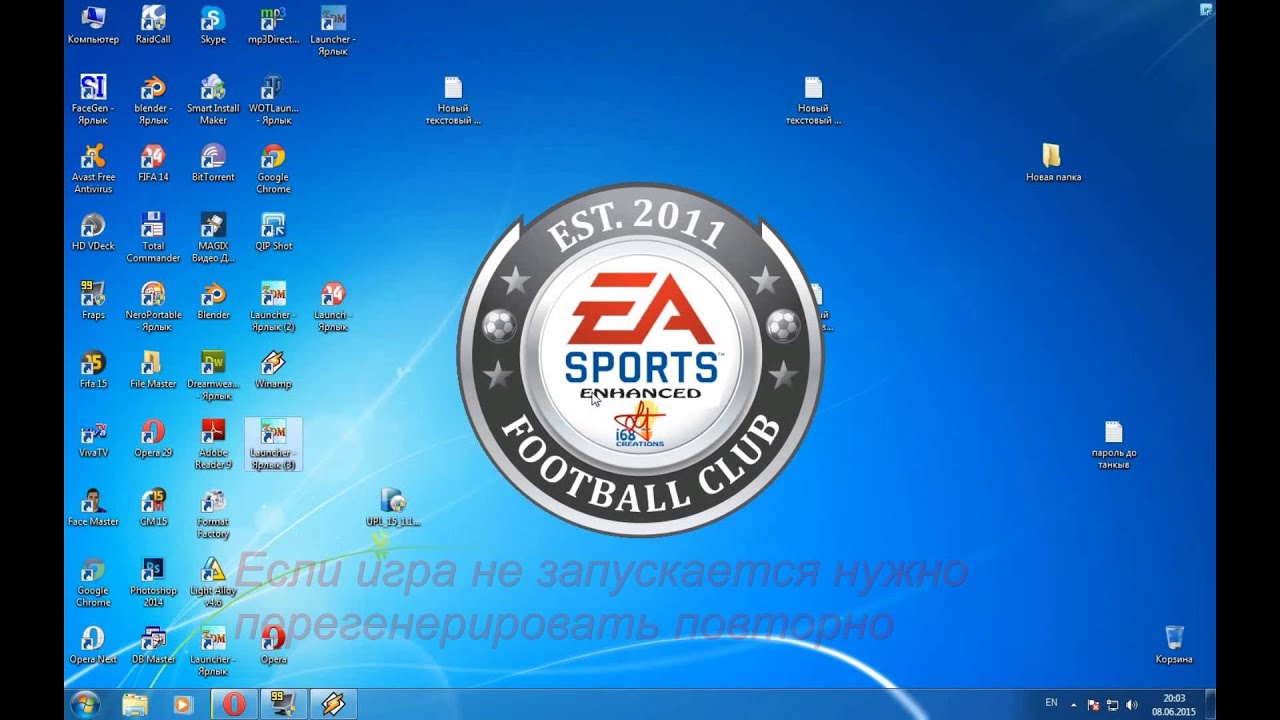Open the clock showing 20:03
This screenshot has height=720, width=1280.
1174,704
